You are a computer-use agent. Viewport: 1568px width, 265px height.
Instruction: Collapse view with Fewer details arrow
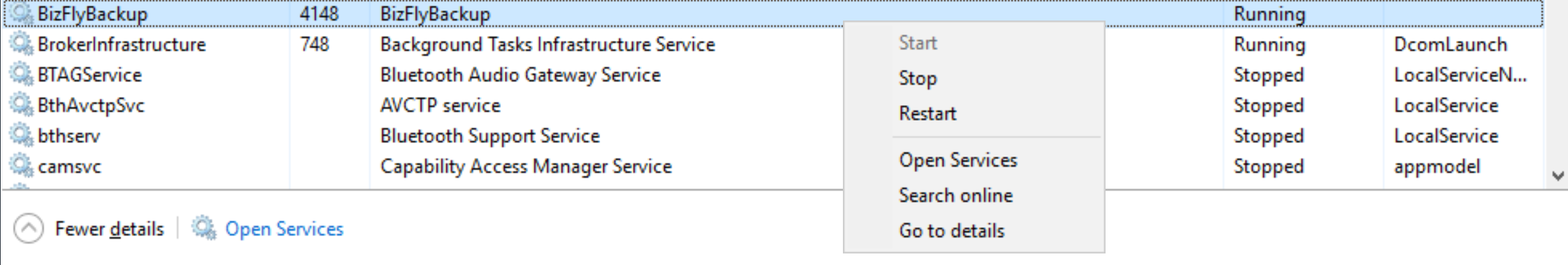[28, 228]
